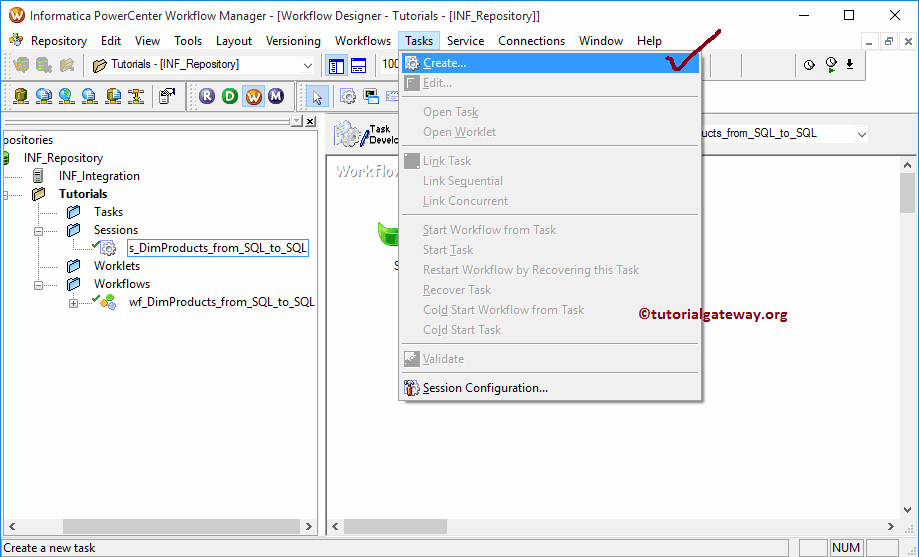Collapse the Tutorials folder node
Image resolution: width=919 pixels, height=557 pixels.
click(5, 195)
